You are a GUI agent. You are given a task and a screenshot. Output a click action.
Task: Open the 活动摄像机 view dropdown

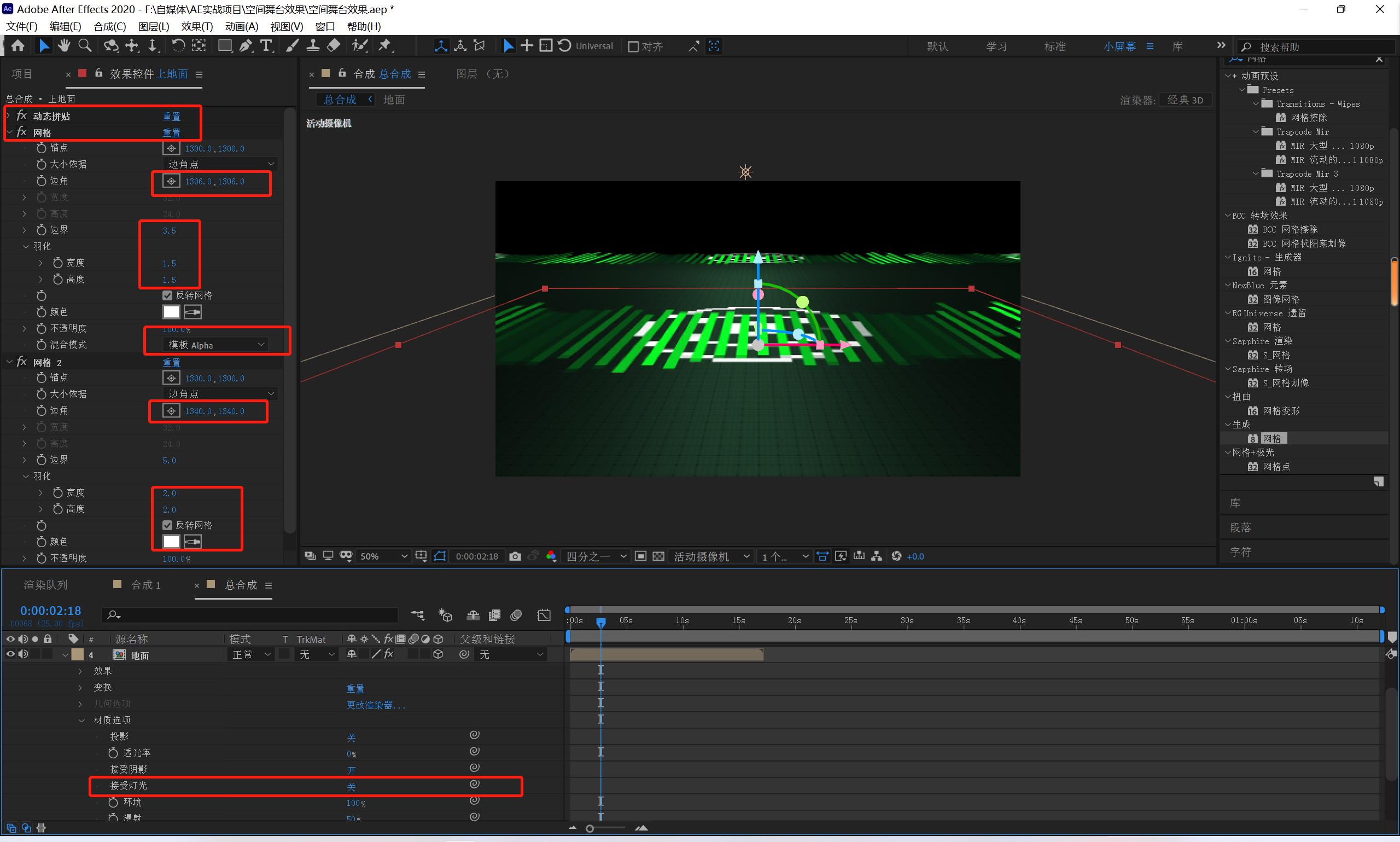point(711,556)
